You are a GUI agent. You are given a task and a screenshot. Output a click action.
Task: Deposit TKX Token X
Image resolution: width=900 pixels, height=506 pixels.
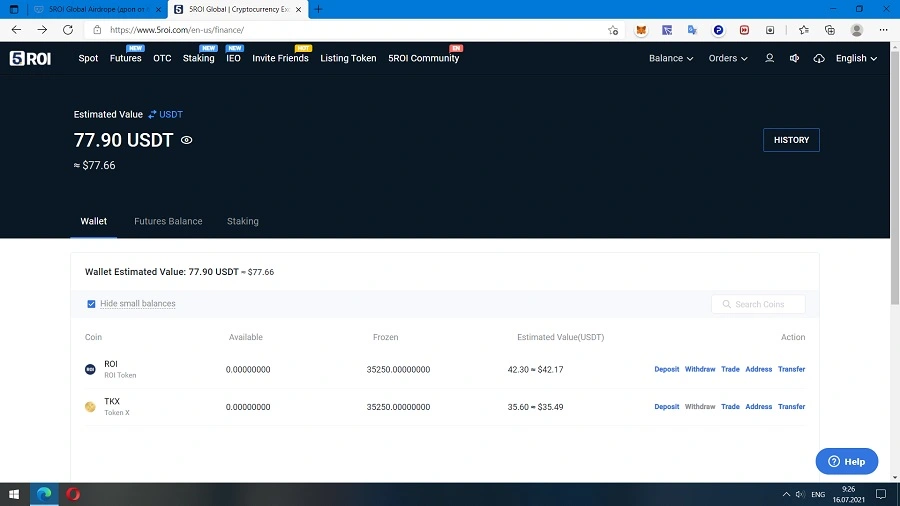pos(666,407)
